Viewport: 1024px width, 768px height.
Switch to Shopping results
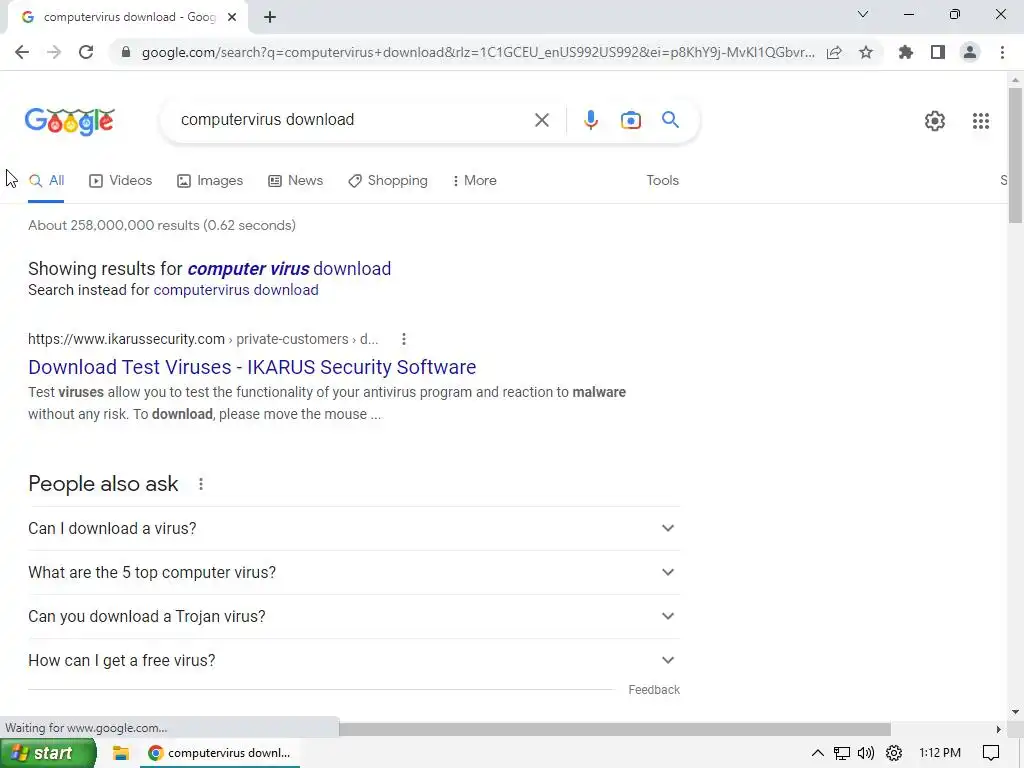click(x=388, y=180)
